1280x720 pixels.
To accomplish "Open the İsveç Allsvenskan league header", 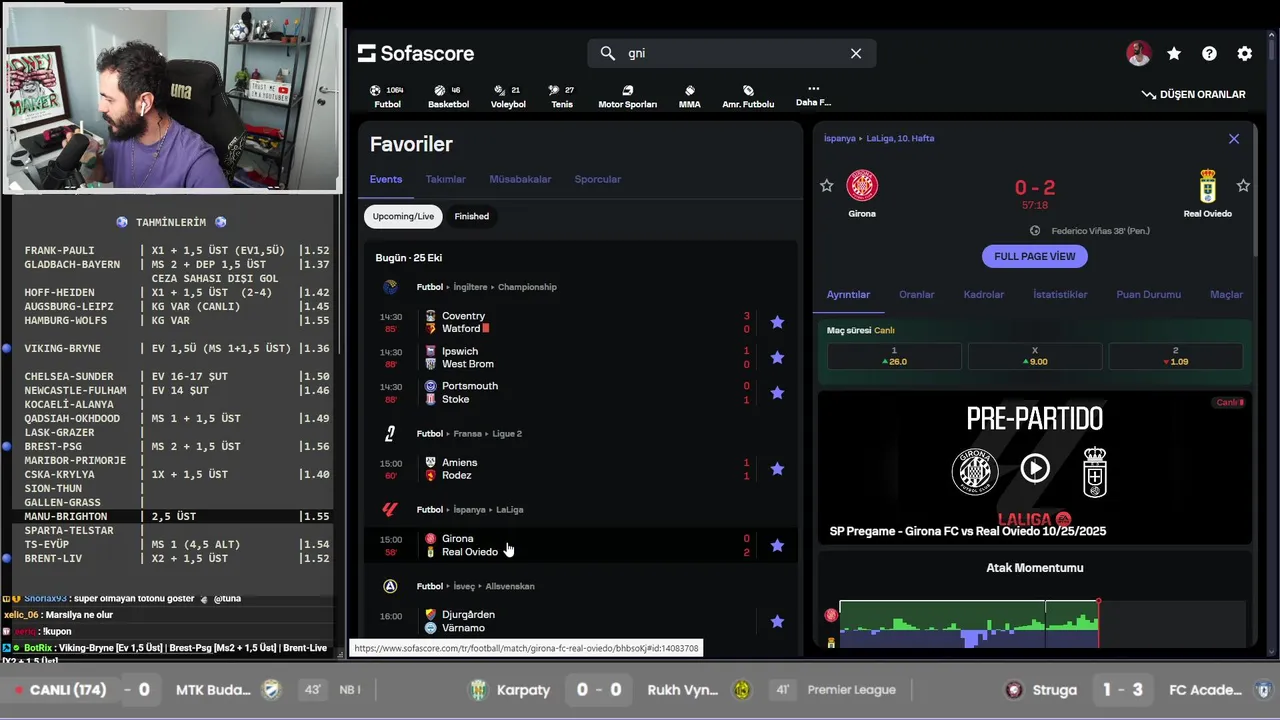I will (x=475, y=586).
